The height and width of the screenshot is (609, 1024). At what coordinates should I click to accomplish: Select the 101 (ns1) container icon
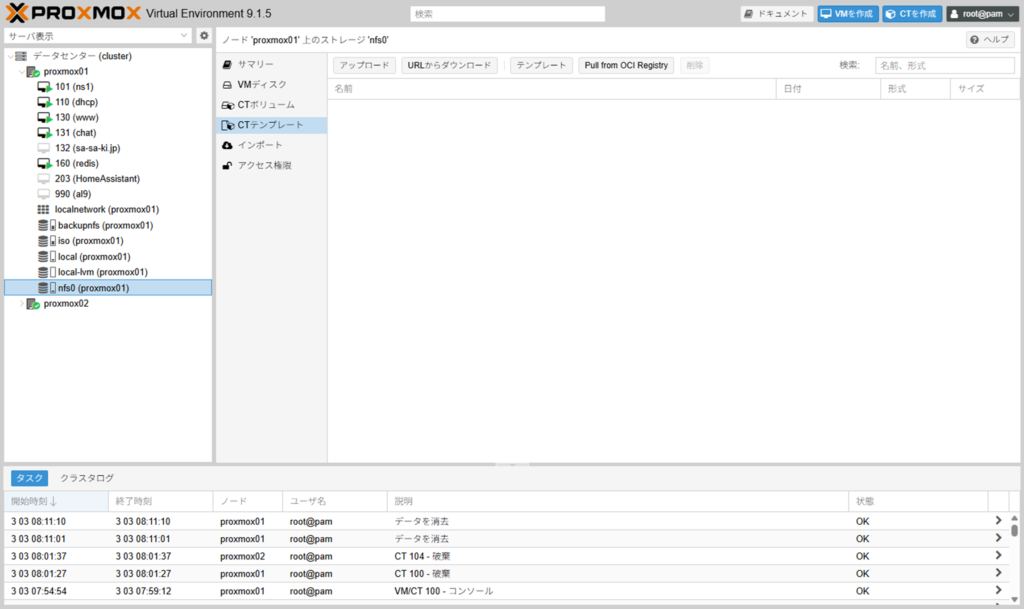(x=44, y=87)
